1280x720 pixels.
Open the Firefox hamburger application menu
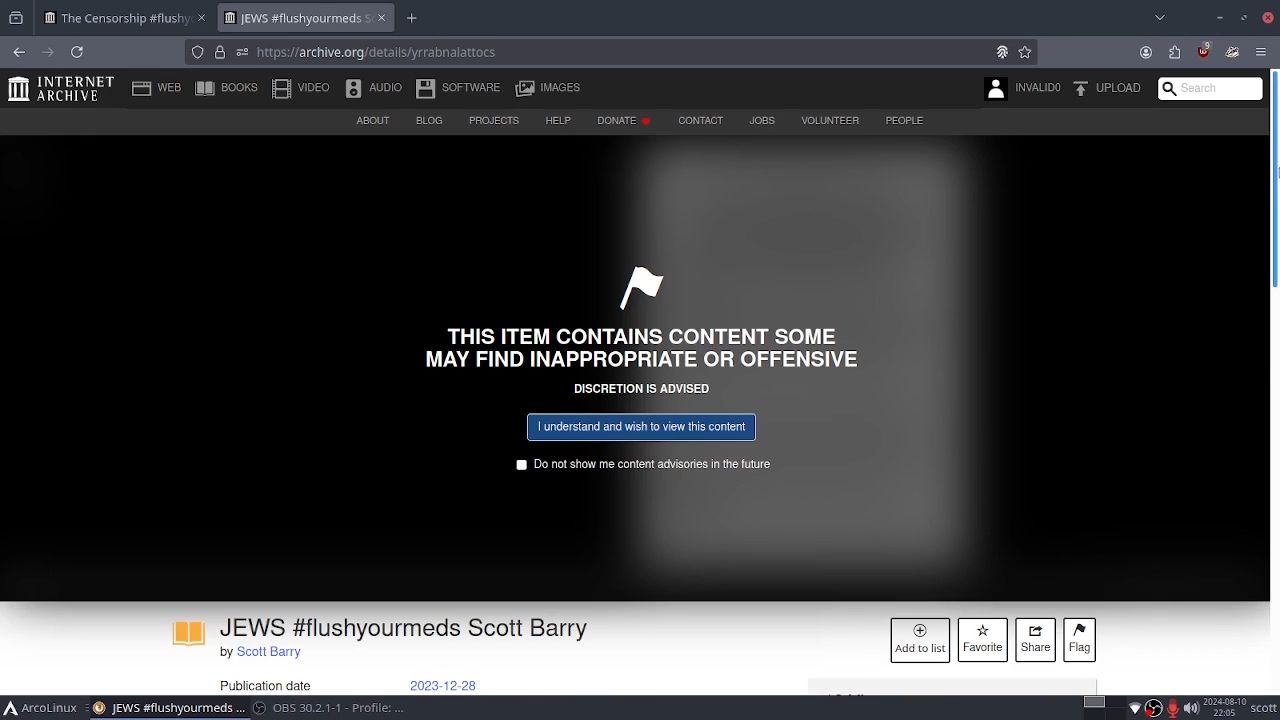click(1260, 52)
